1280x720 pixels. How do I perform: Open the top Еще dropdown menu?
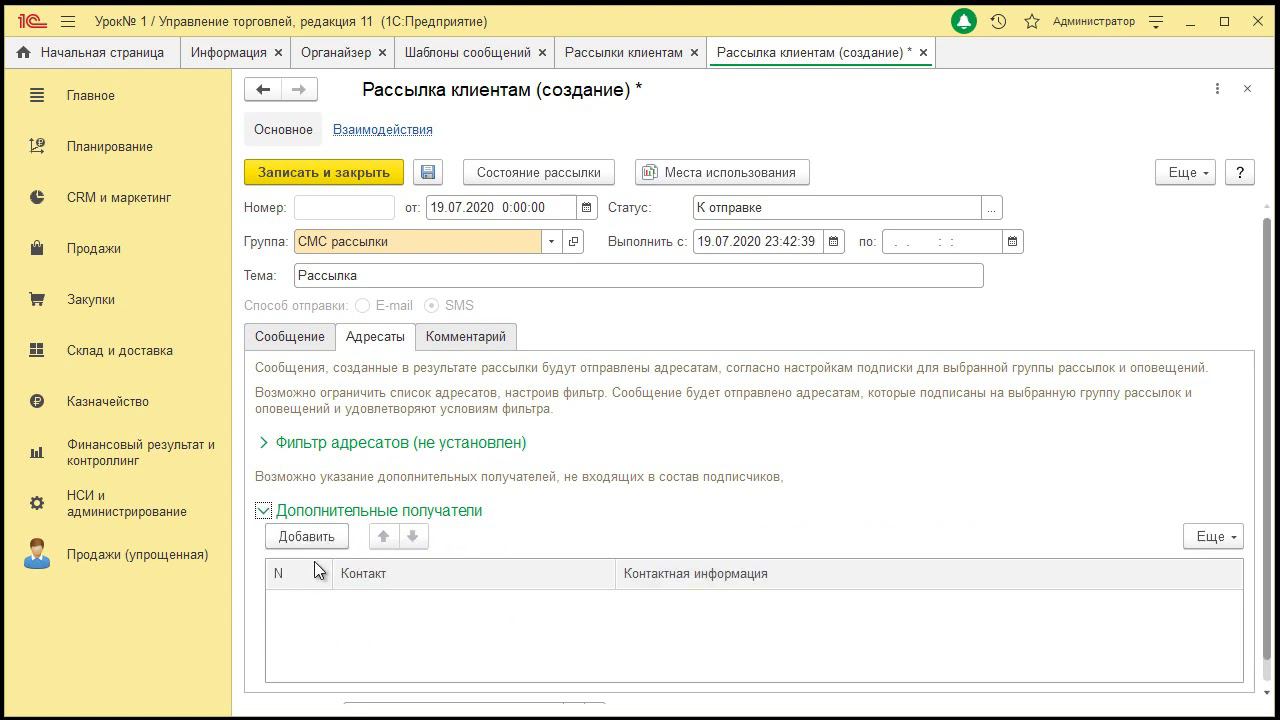1185,172
